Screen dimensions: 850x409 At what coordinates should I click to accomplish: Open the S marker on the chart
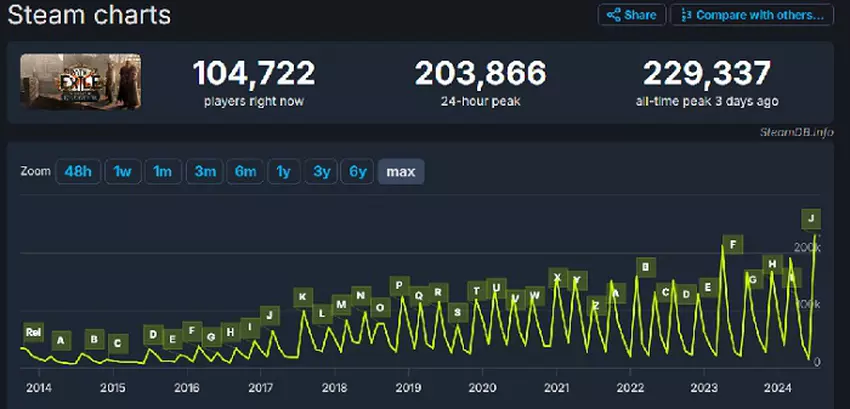pos(458,313)
